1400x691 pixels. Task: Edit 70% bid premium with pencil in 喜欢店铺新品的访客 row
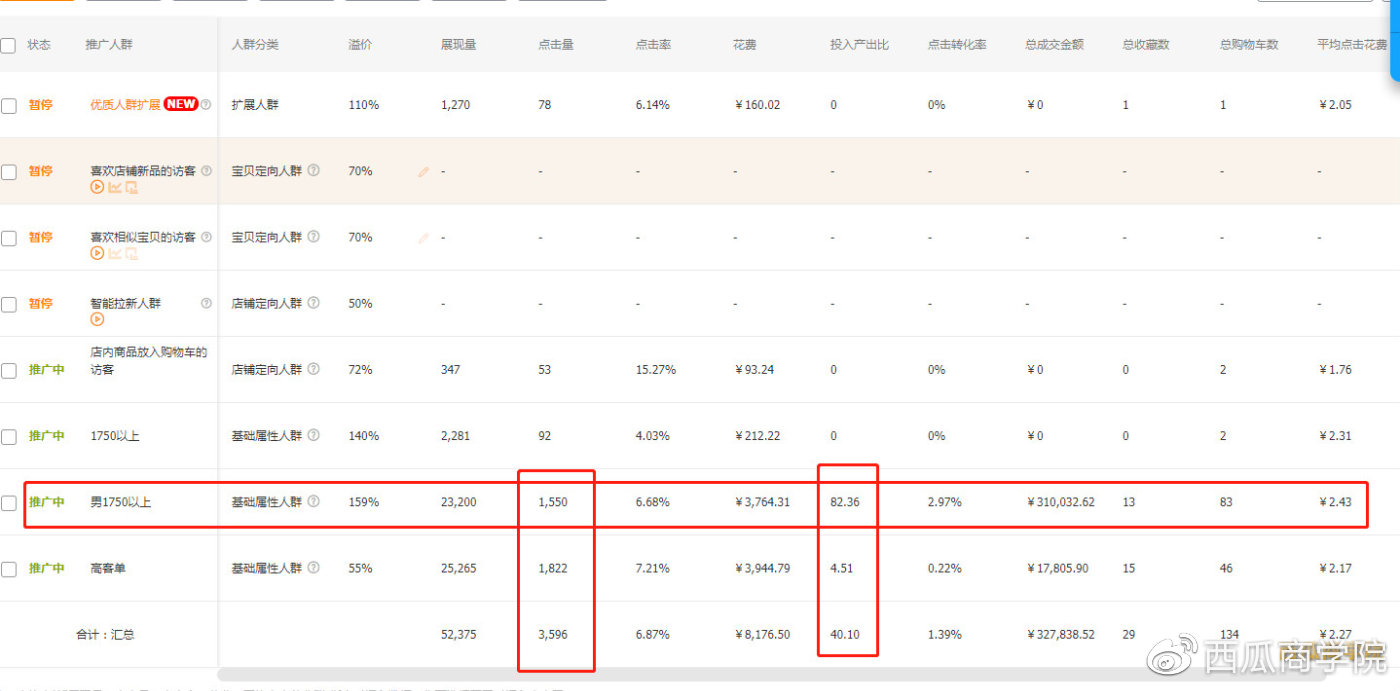[x=423, y=172]
